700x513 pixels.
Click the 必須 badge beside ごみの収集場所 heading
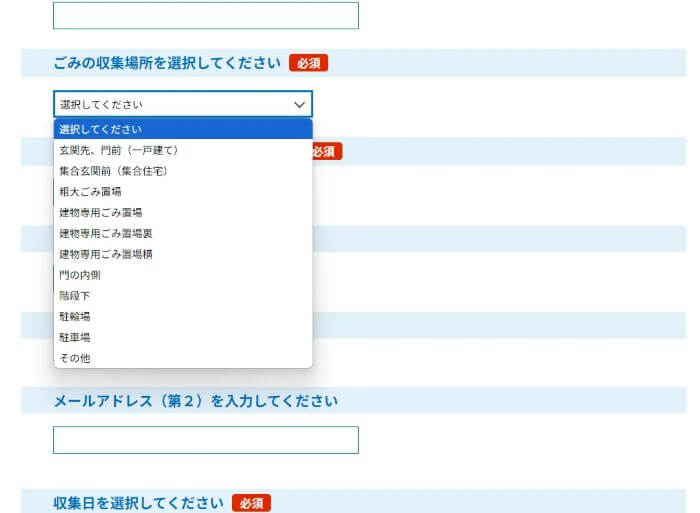308,63
